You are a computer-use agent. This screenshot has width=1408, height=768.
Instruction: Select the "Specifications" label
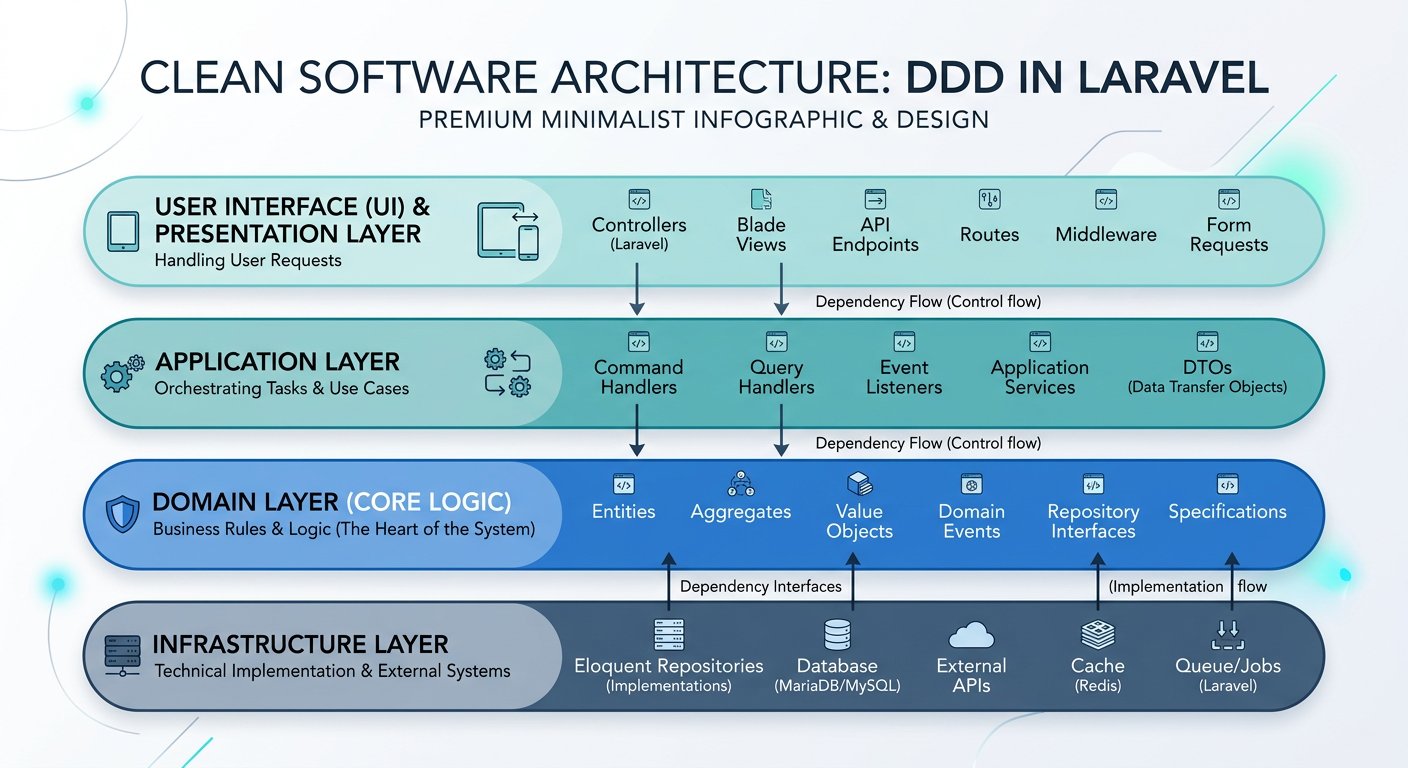pos(1228,512)
